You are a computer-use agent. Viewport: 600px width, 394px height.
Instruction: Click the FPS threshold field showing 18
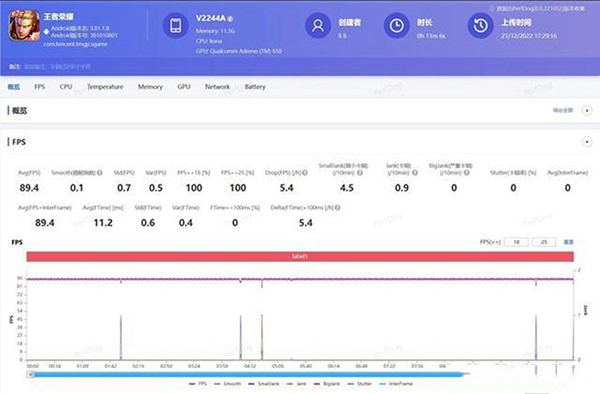(516, 242)
